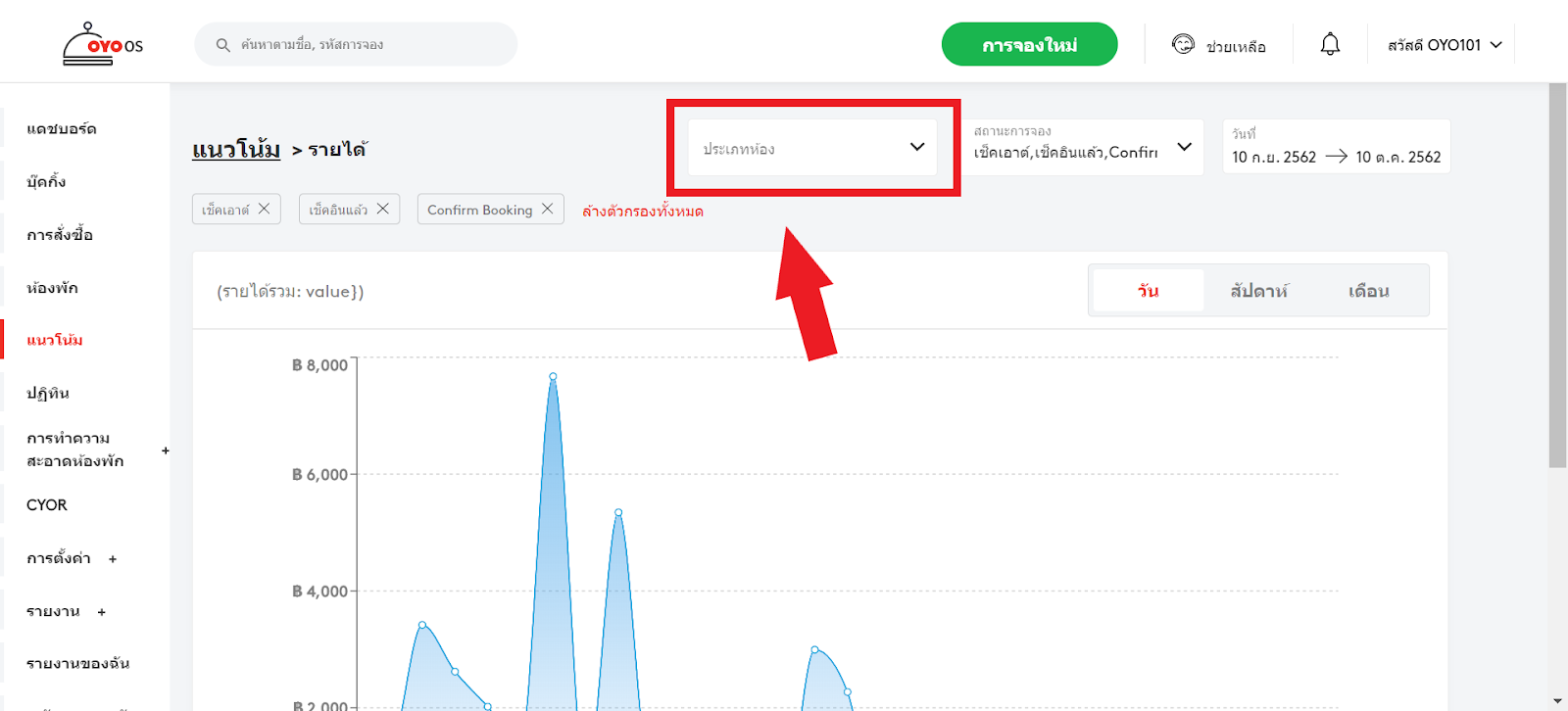Switch chart to วัน day view
The image size is (1568, 711).
point(1149,291)
